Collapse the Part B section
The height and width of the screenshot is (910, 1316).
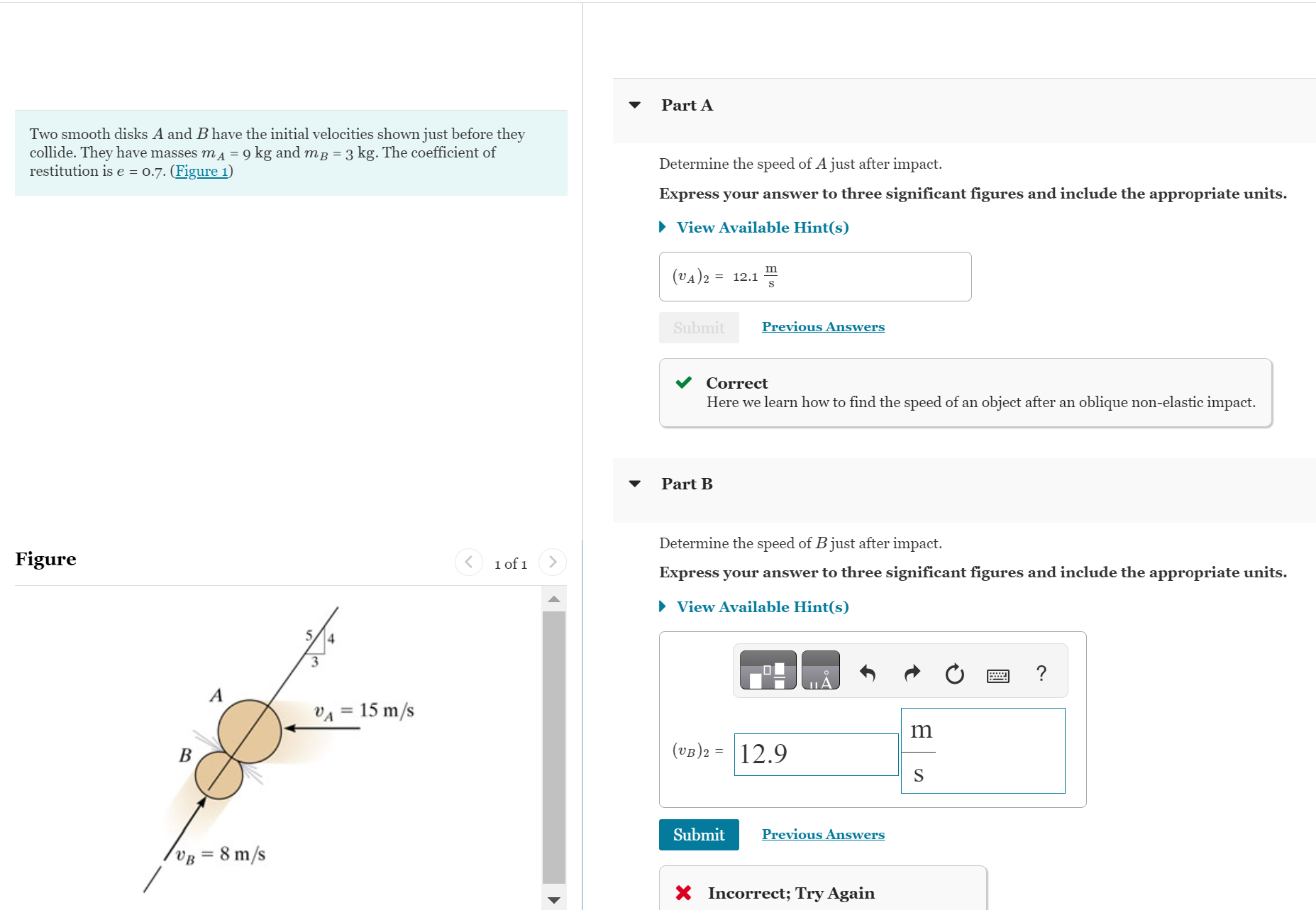click(634, 483)
